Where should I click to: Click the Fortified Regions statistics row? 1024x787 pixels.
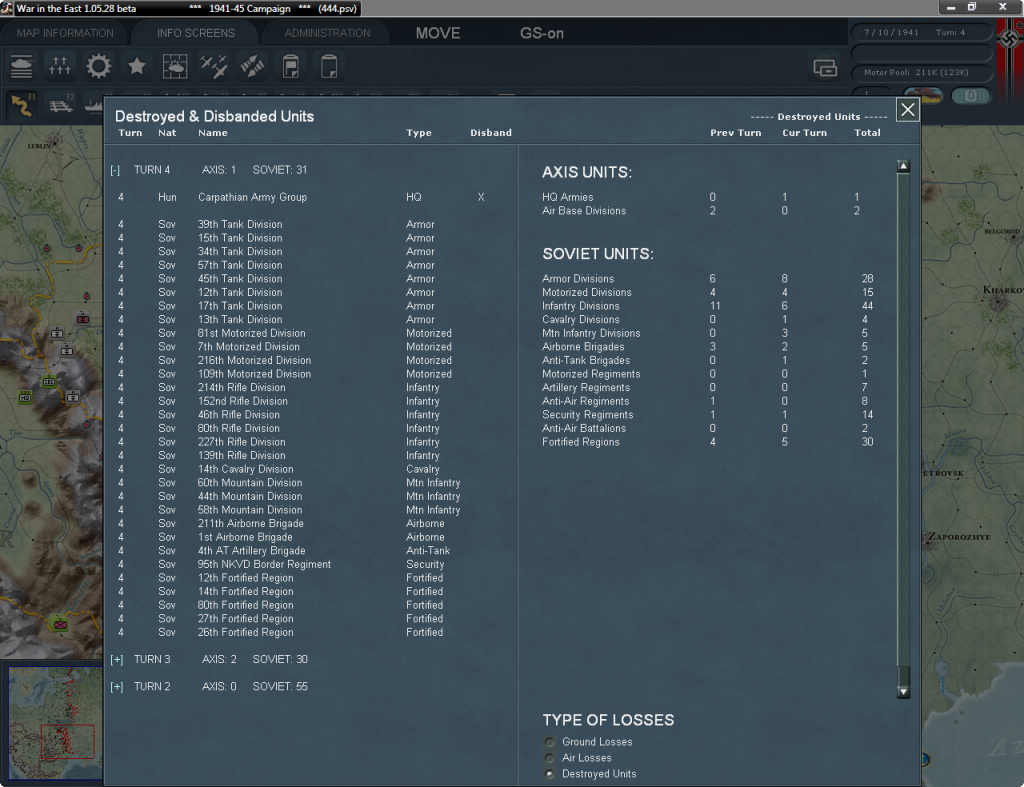709,442
